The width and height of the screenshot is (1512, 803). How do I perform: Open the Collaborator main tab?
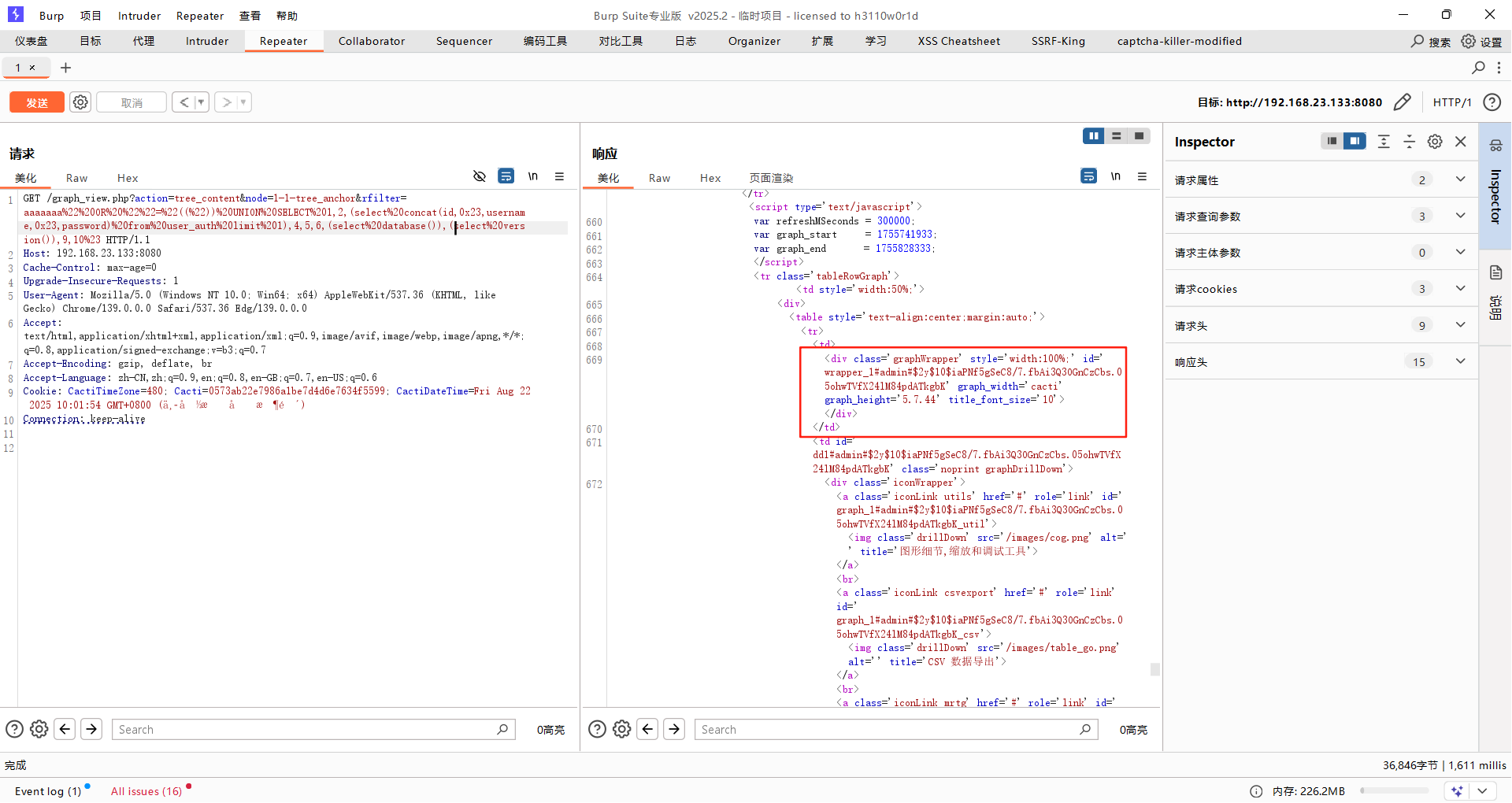372,41
